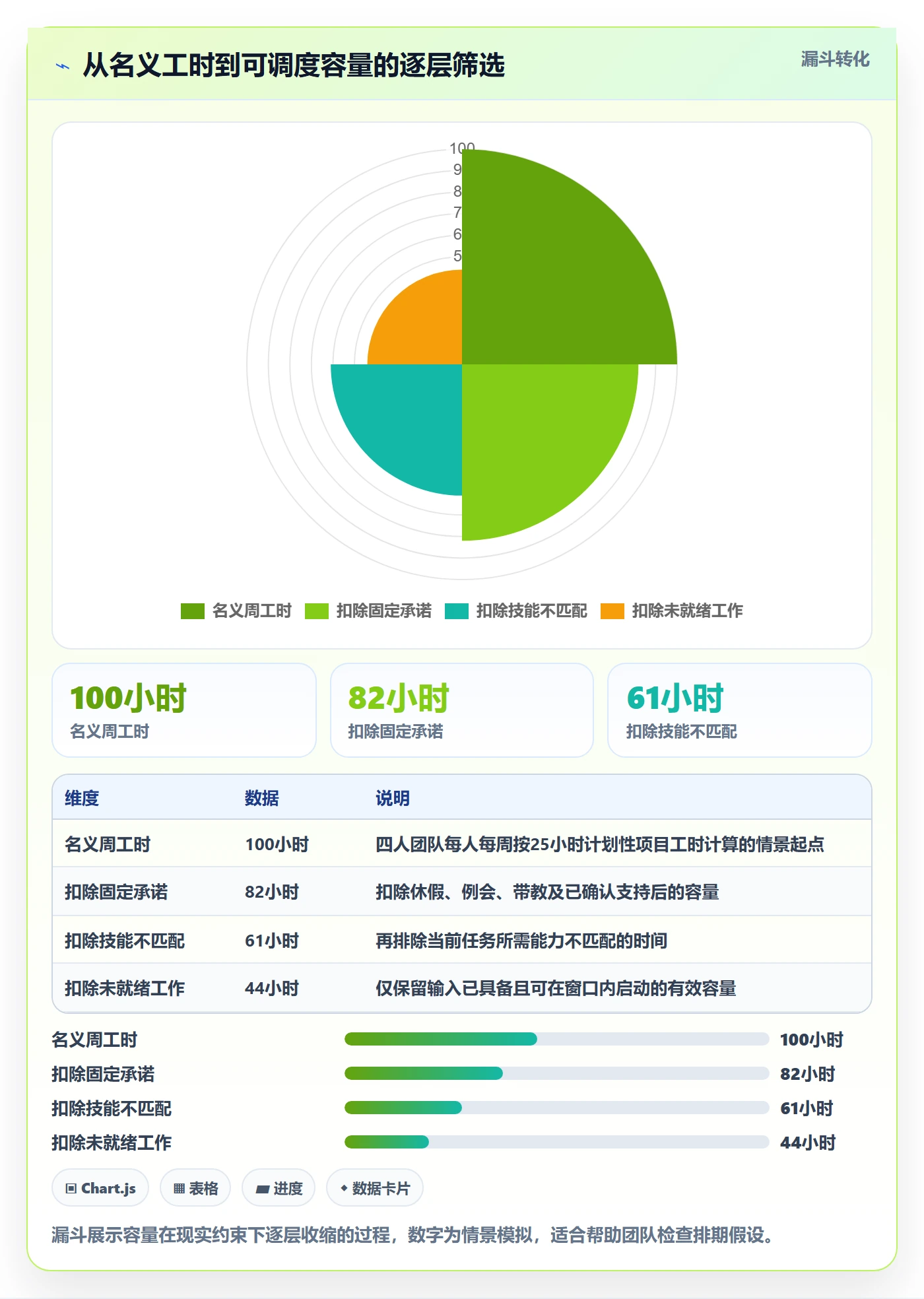
Task: Select the 名义周工时 cell in the table
Action: [108, 844]
